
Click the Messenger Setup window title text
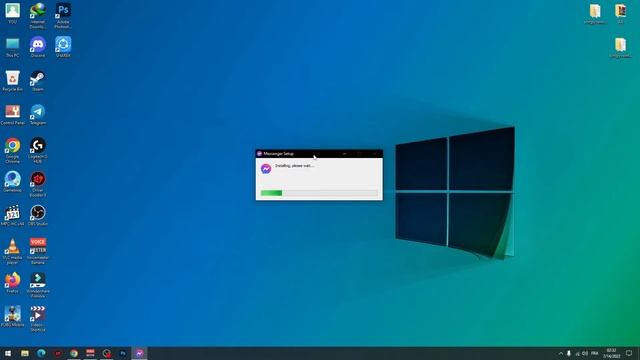[x=278, y=153]
